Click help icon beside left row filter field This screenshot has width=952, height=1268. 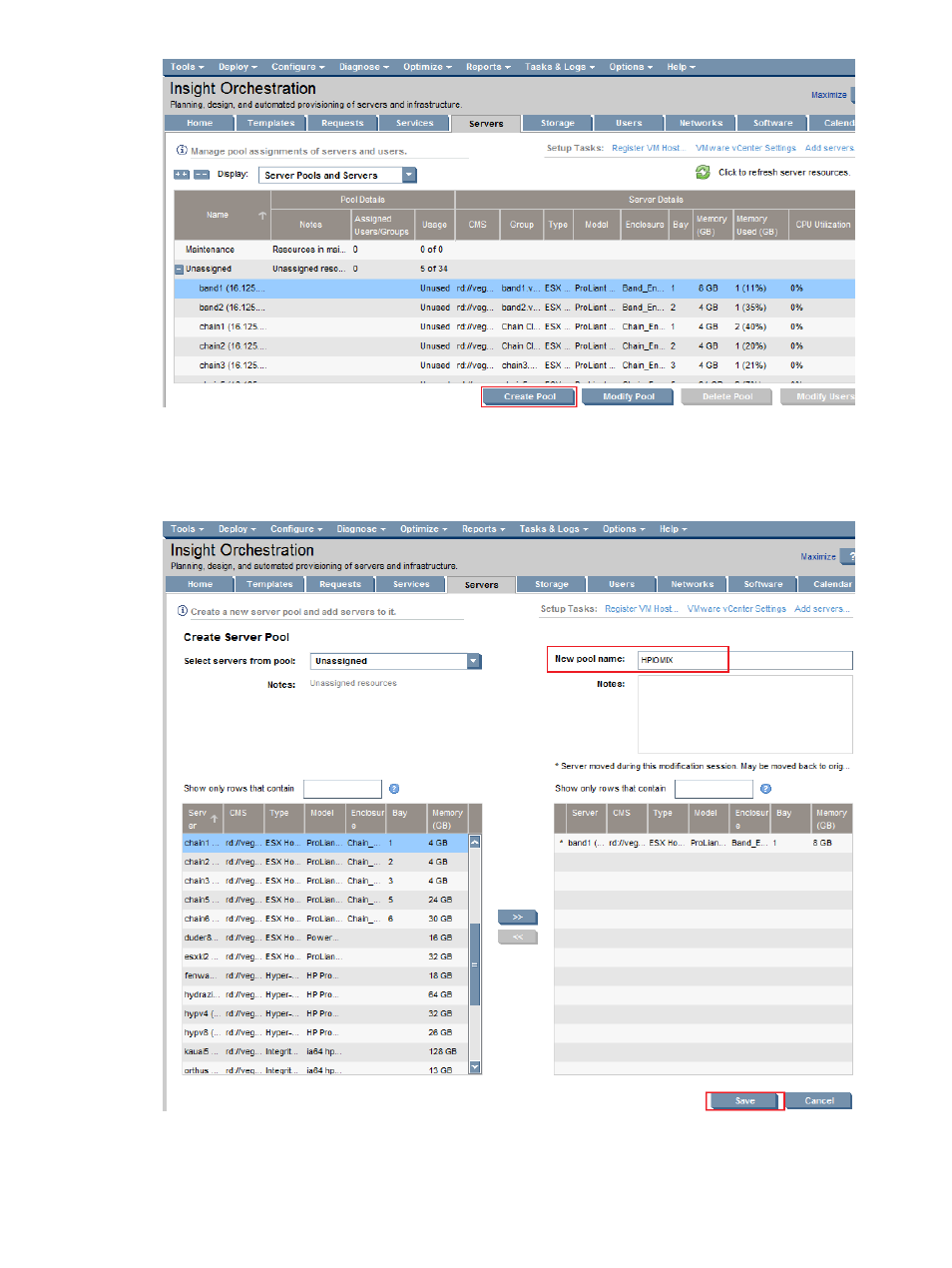394,789
